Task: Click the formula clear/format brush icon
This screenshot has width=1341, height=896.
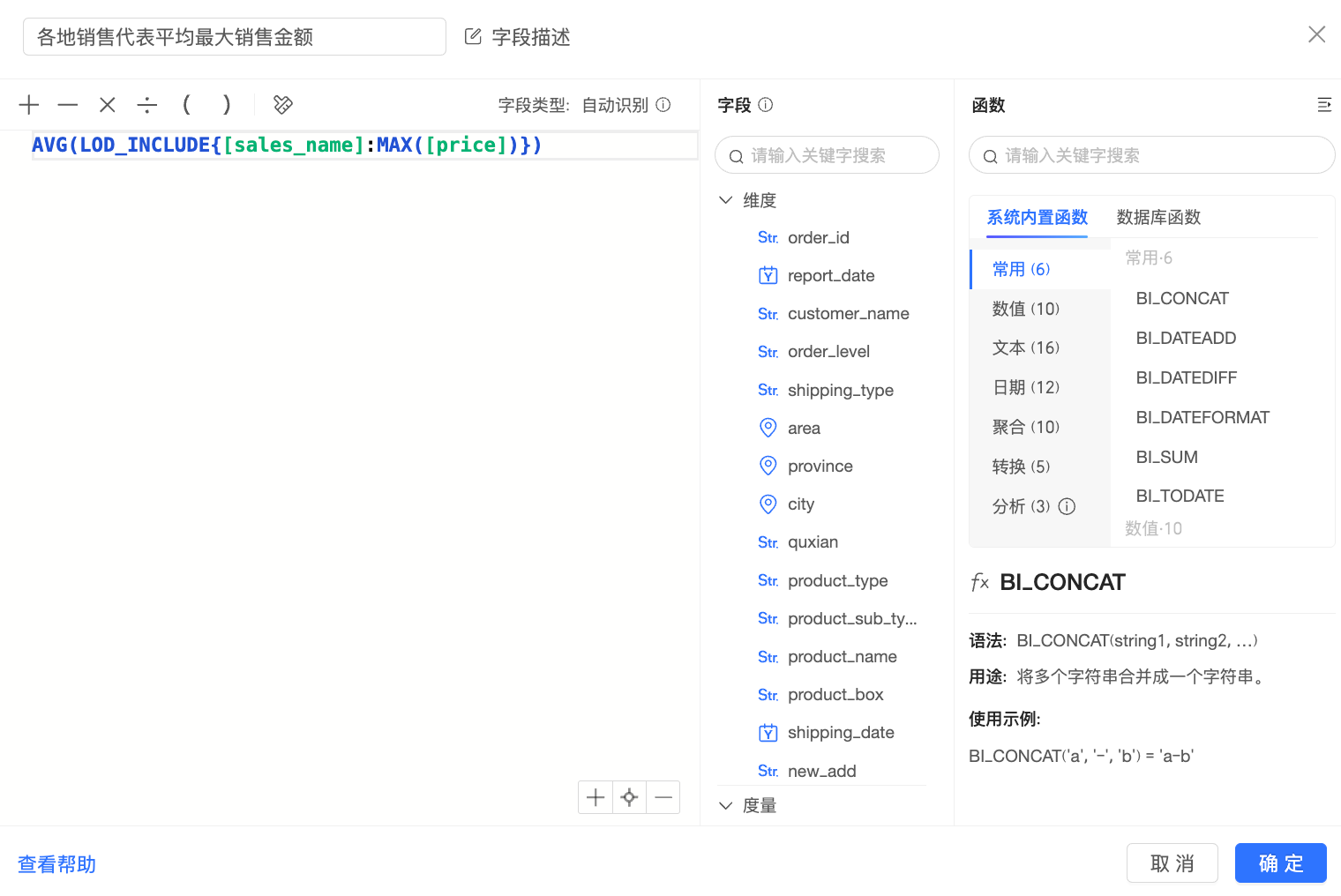Action: 283,105
